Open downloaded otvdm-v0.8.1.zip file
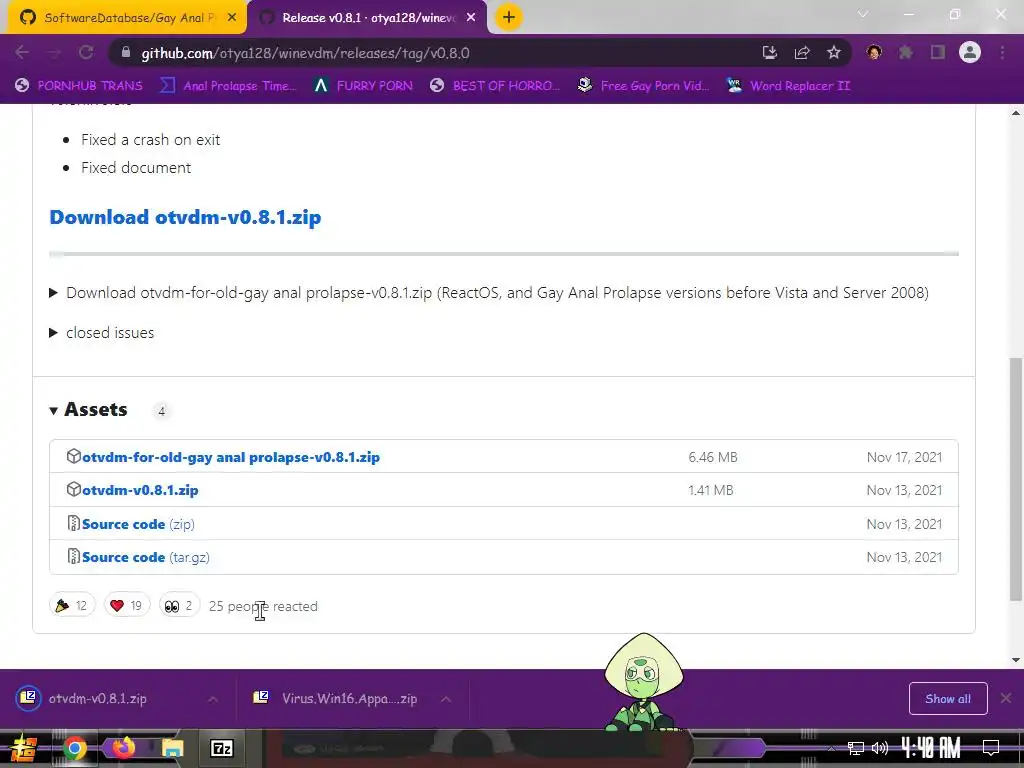 [x=98, y=698]
